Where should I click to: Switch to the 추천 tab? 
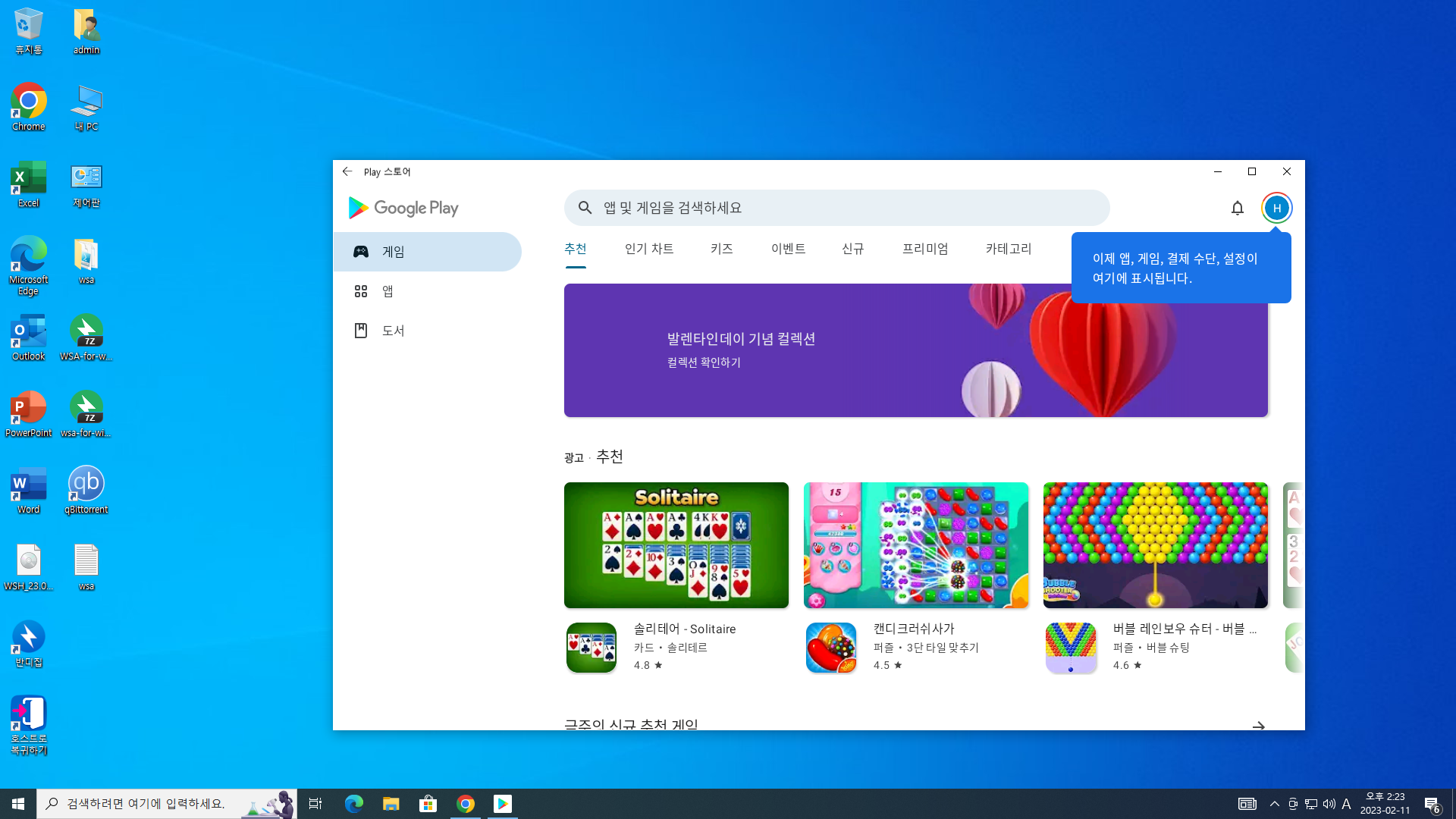point(576,249)
